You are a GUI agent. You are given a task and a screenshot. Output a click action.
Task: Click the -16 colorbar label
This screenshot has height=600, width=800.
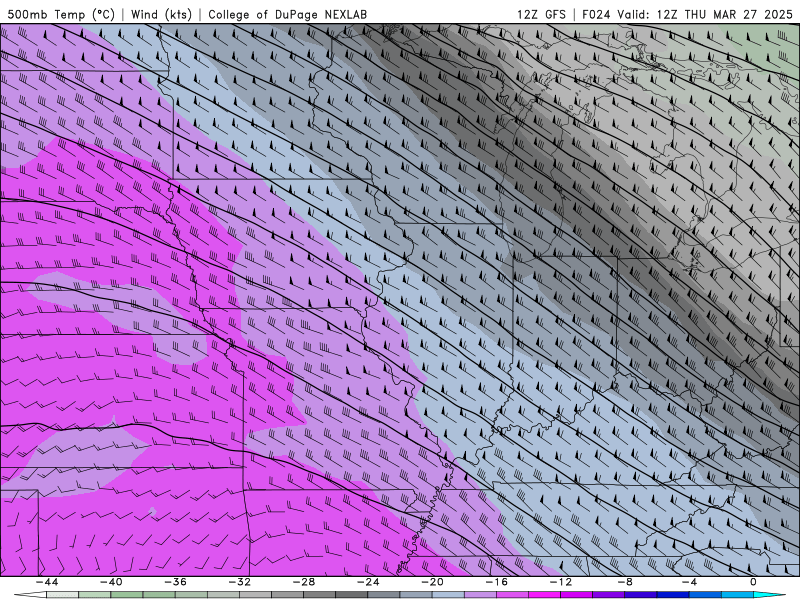point(497,582)
